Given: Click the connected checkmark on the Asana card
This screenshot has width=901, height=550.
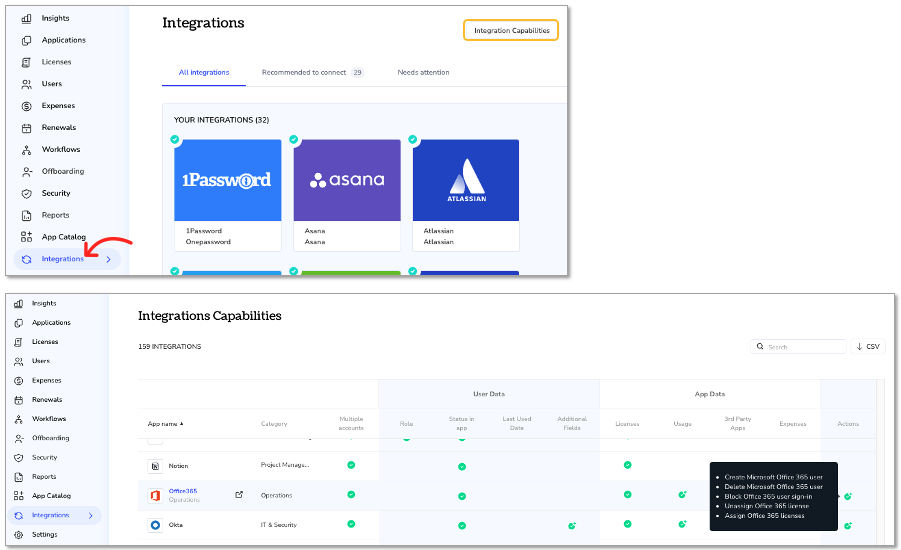Looking at the screenshot, I should (x=294, y=139).
